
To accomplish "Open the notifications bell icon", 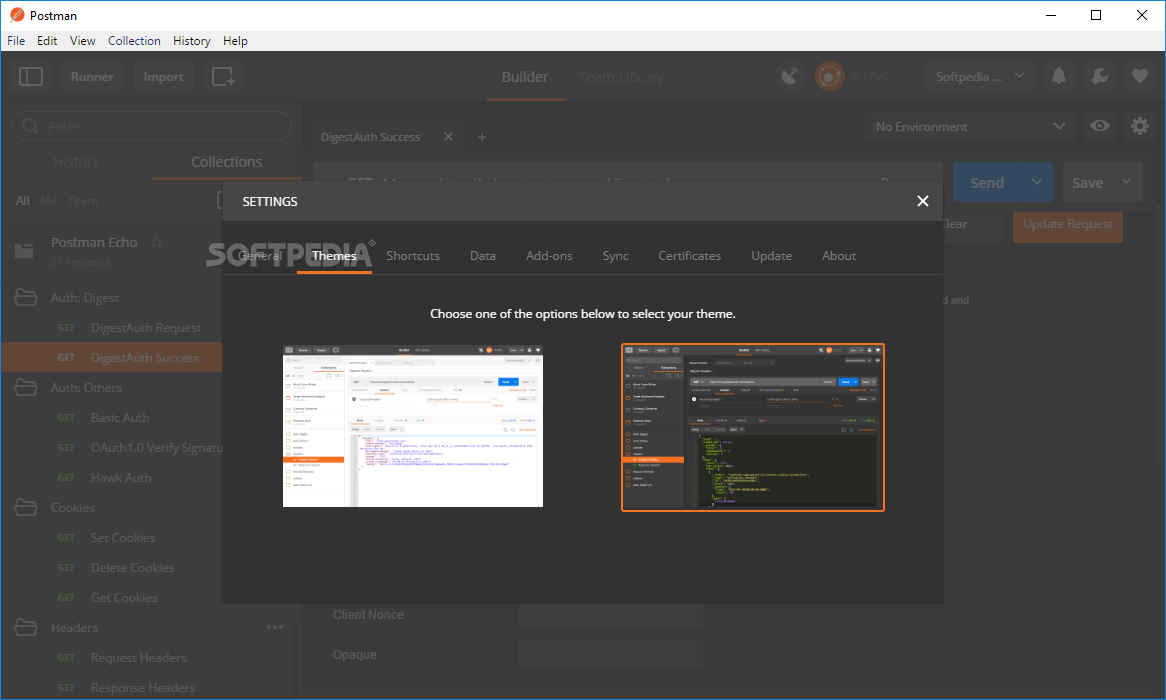I will [1059, 76].
